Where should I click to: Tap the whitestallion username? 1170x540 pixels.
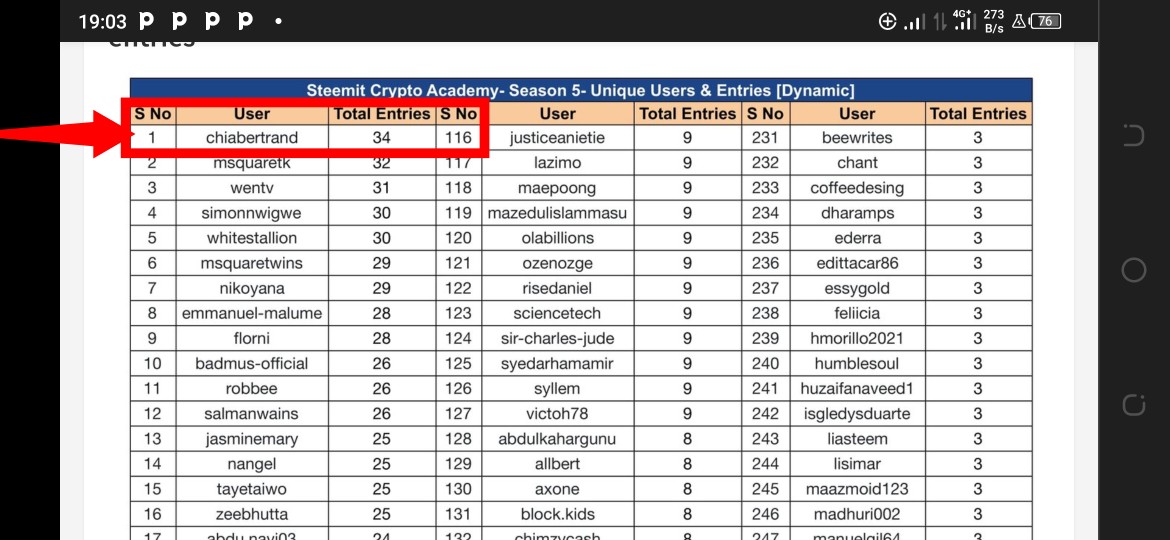251,238
